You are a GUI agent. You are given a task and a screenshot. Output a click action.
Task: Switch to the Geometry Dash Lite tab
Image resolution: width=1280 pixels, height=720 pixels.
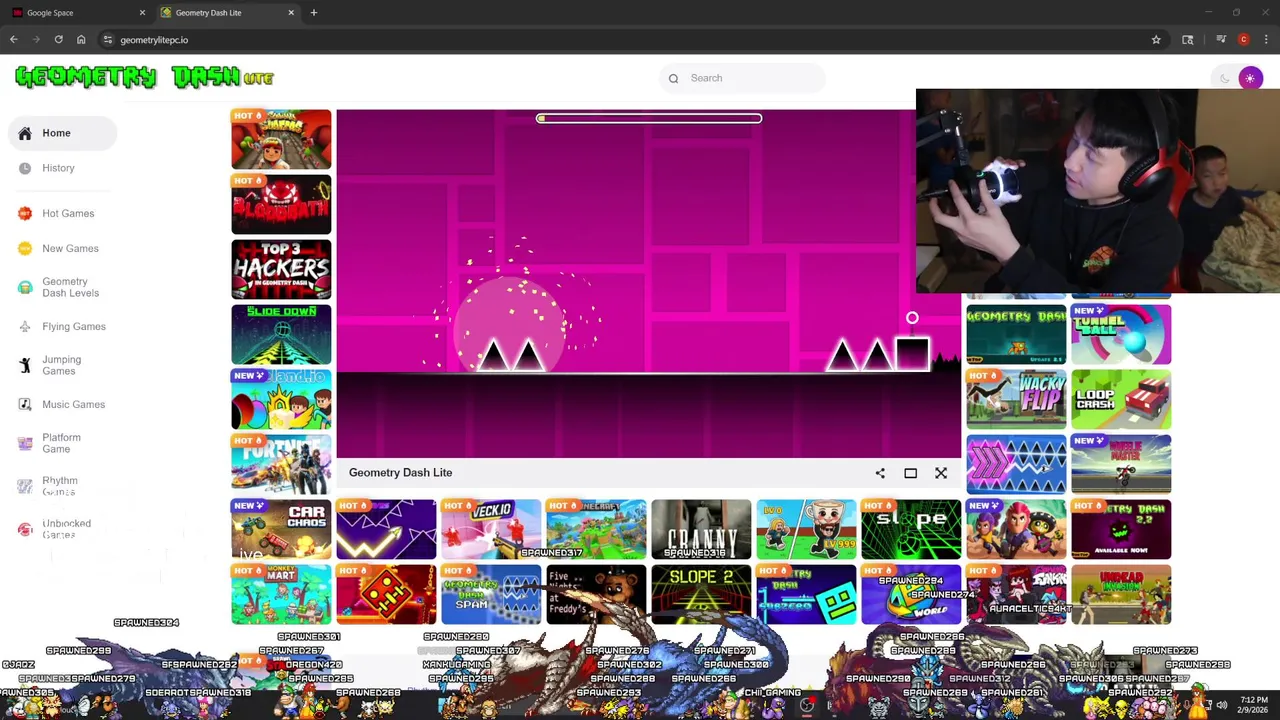[x=228, y=13]
